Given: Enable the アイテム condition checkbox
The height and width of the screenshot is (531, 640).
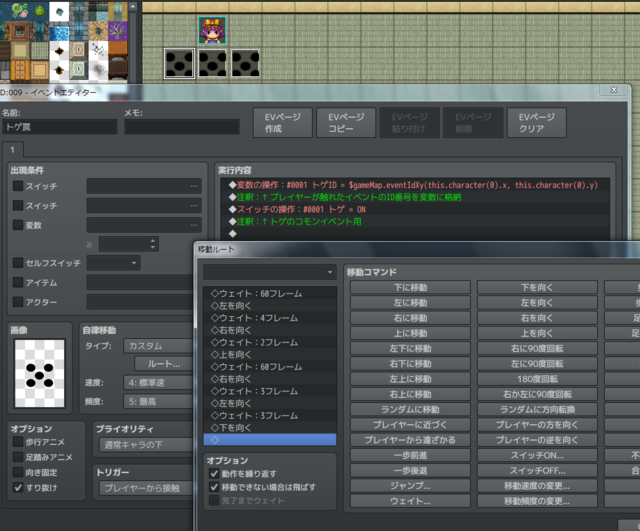Looking at the screenshot, I should tap(18, 282).
